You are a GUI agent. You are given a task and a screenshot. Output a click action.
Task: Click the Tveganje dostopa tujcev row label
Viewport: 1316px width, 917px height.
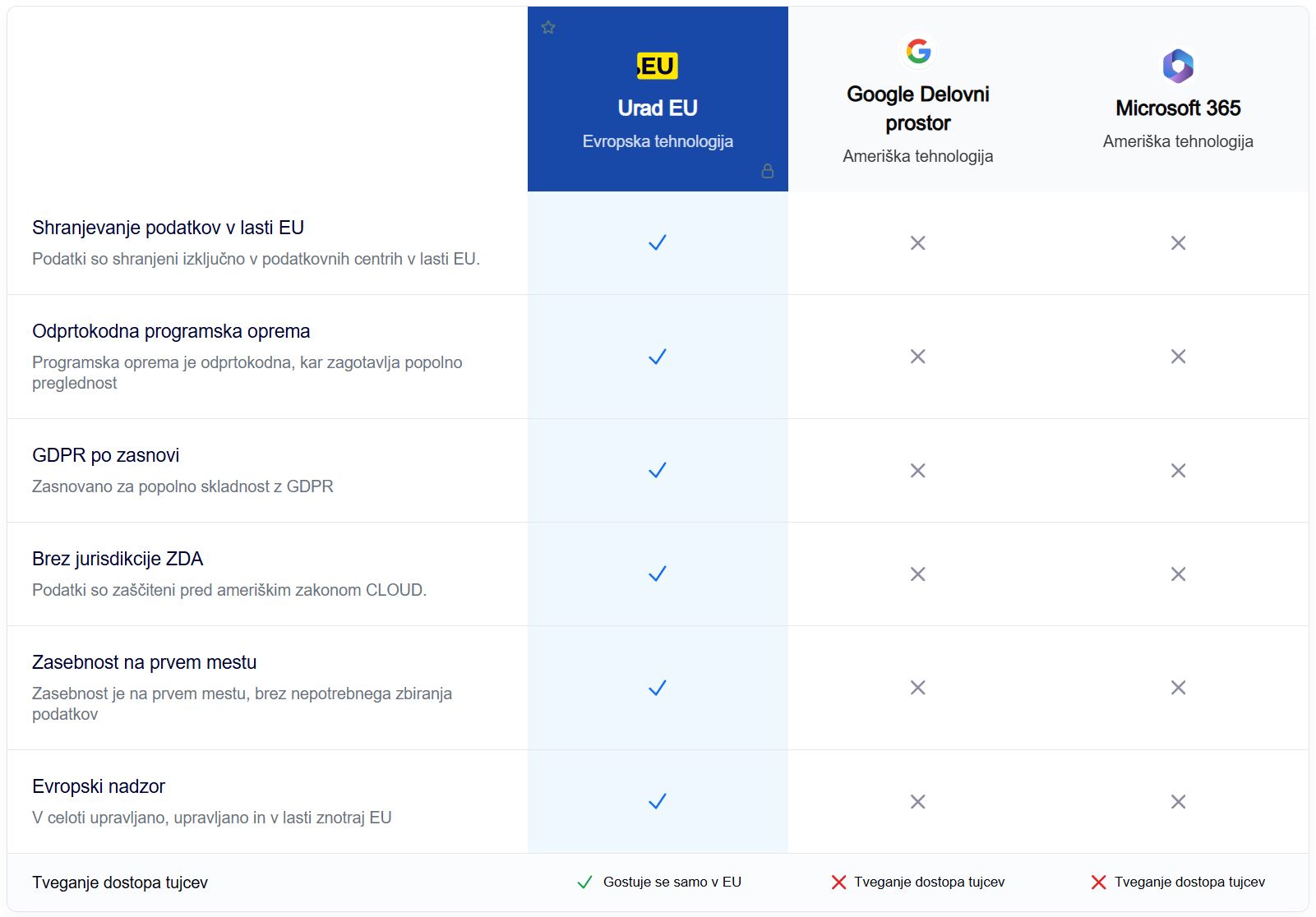[120, 882]
